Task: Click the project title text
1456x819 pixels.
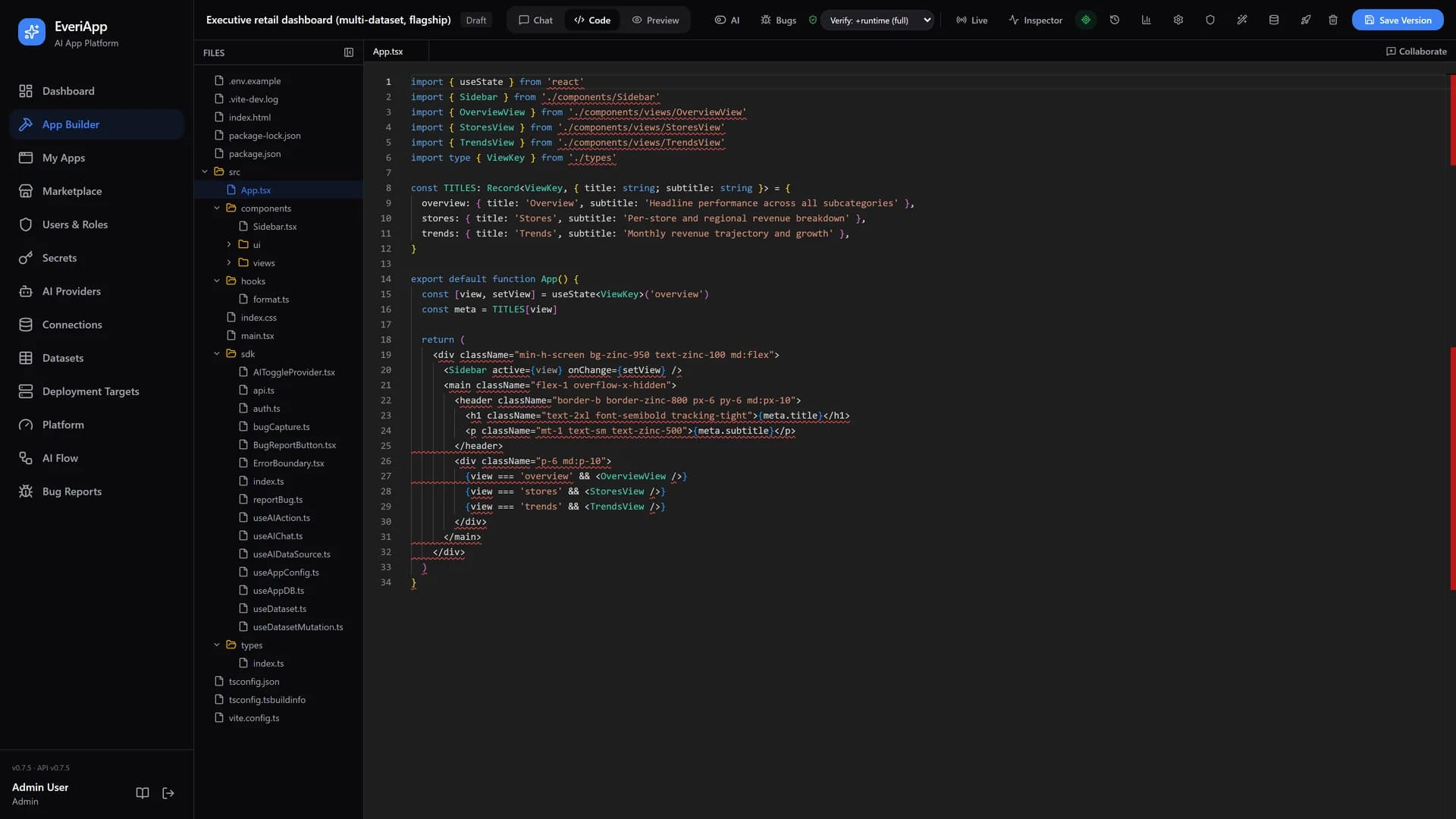Action: point(328,20)
